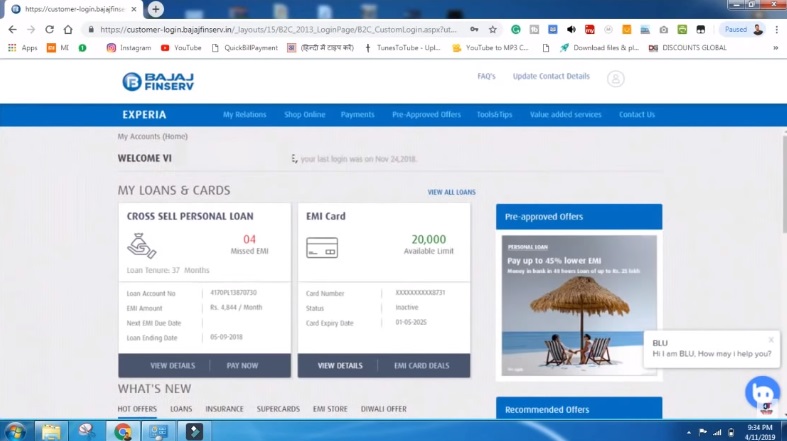Open Chrome three-dot menu
Screen dimensions: 787x441
click(x=776, y=30)
